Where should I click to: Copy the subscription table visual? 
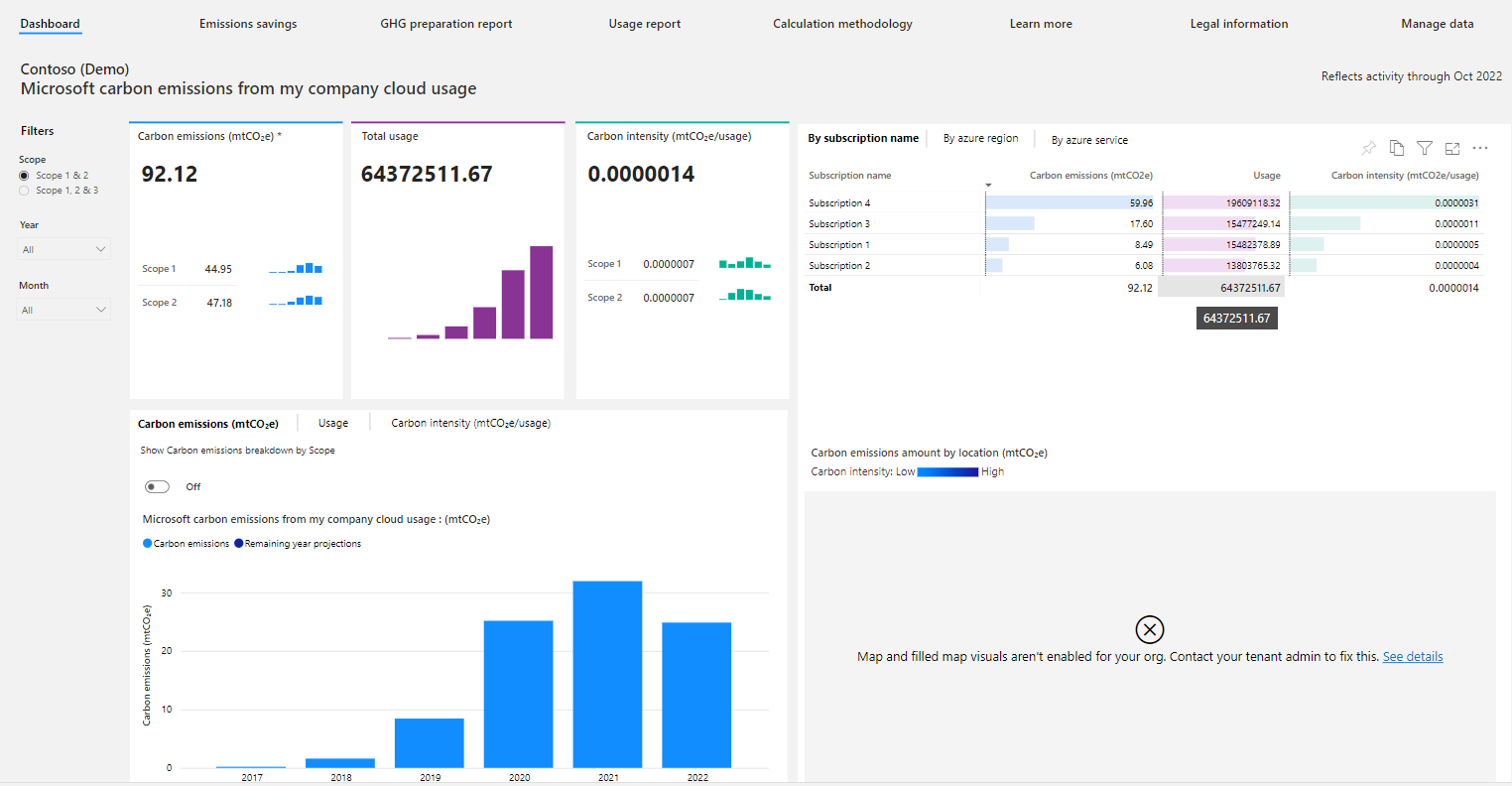coord(1397,147)
